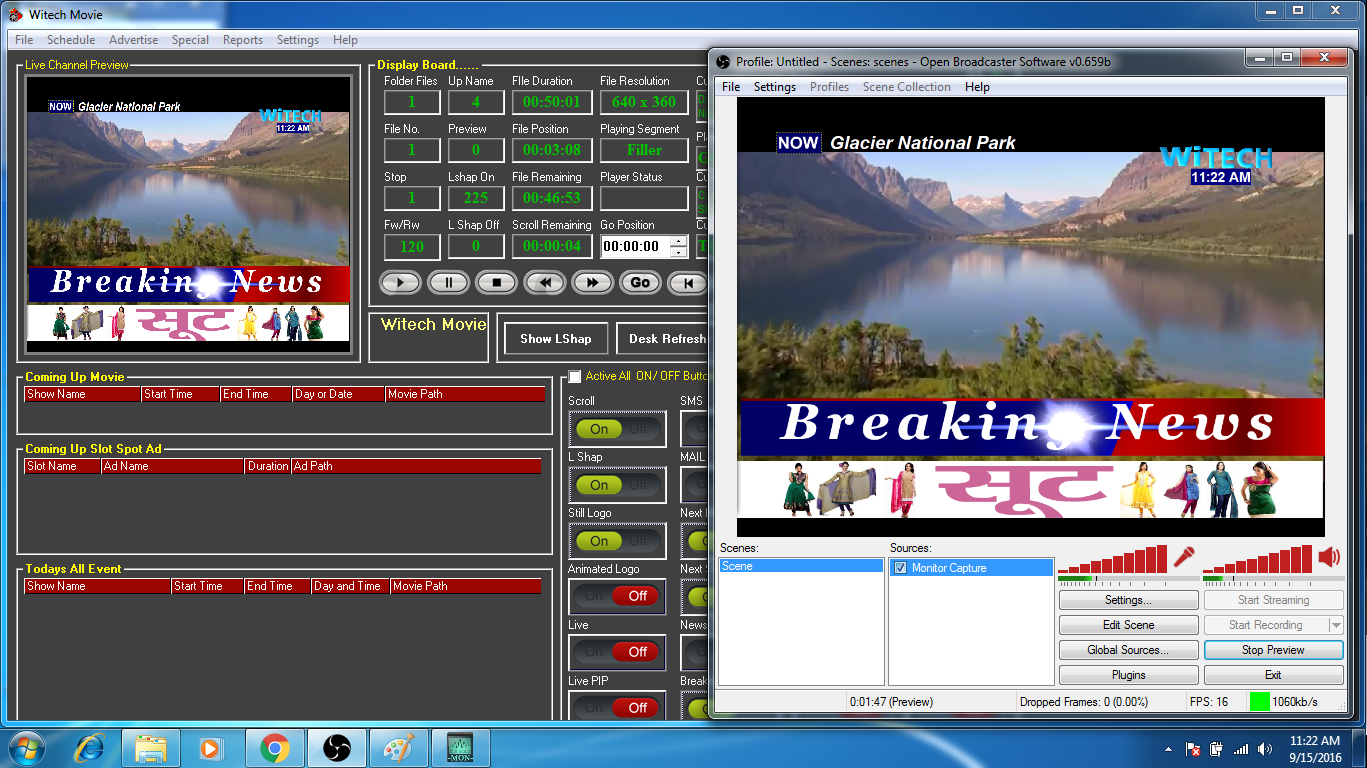The height and width of the screenshot is (768, 1367).
Task: Toggle the Live PIP switch
Action: pos(617,706)
